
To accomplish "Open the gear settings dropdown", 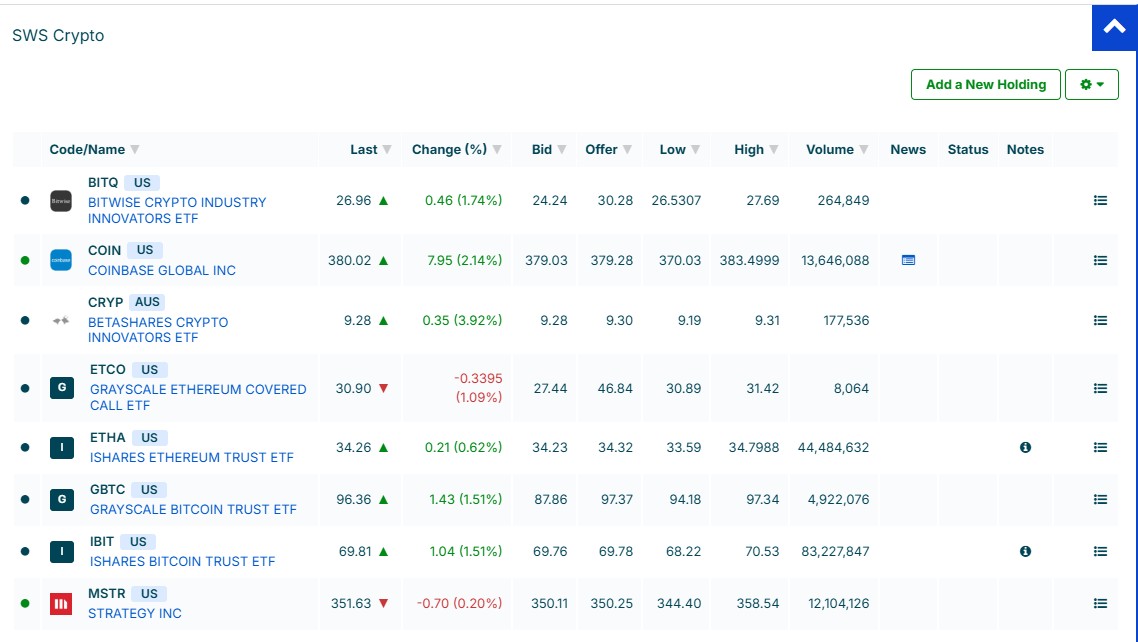I will tap(1091, 85).
